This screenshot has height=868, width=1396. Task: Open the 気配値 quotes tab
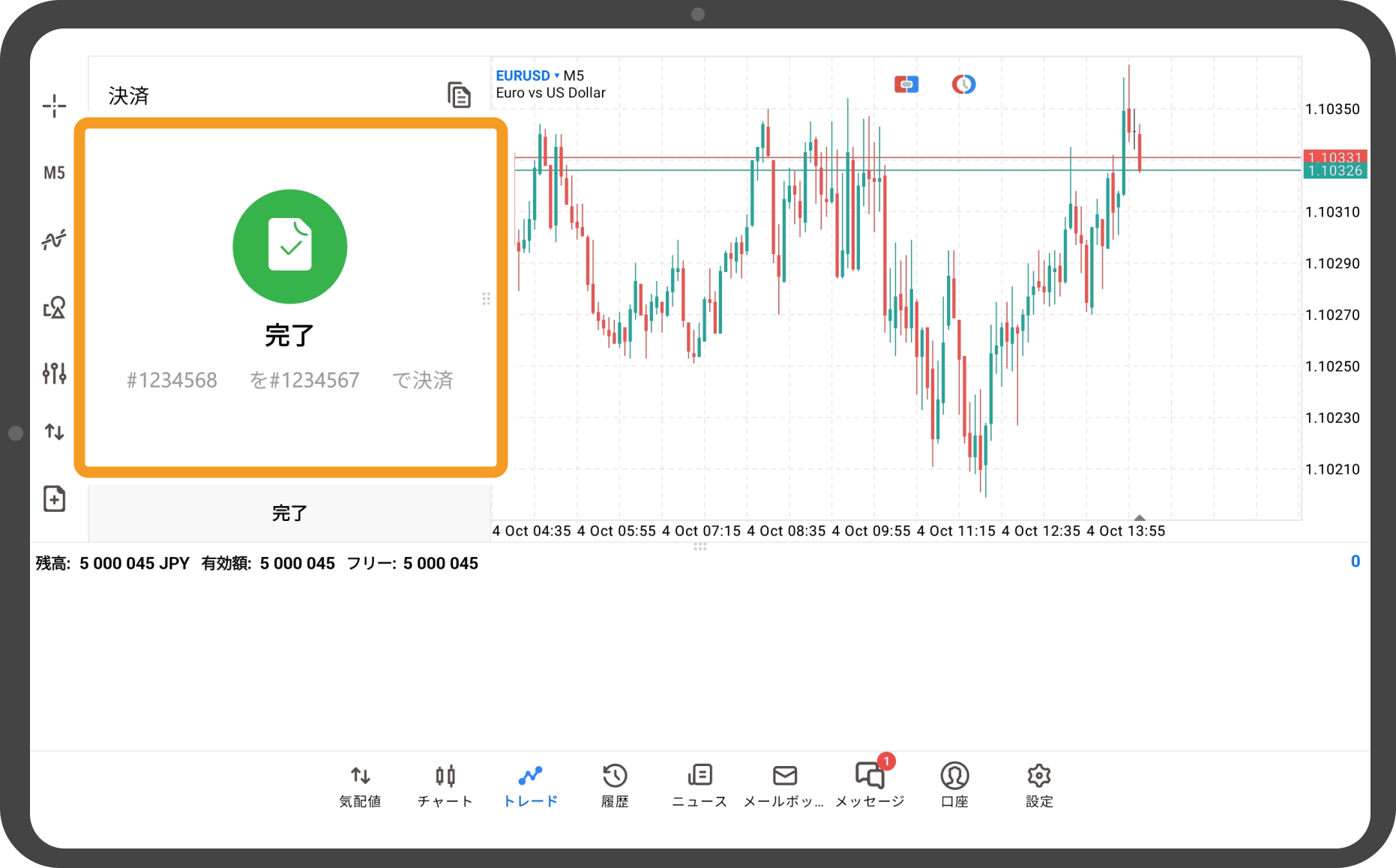click(360, 786)
